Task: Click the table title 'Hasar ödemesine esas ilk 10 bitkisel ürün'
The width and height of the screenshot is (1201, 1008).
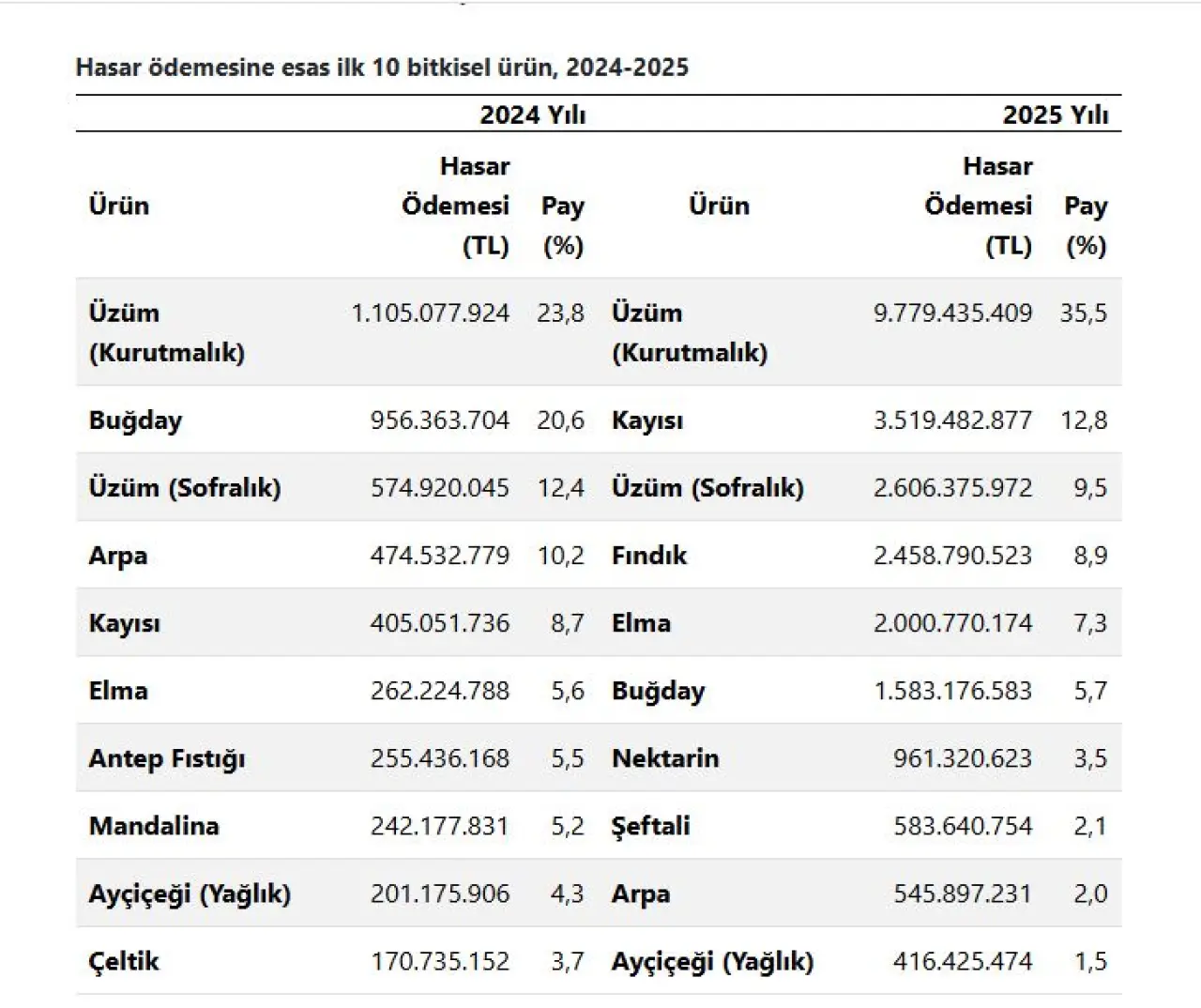Action: [x=382, y=68]
